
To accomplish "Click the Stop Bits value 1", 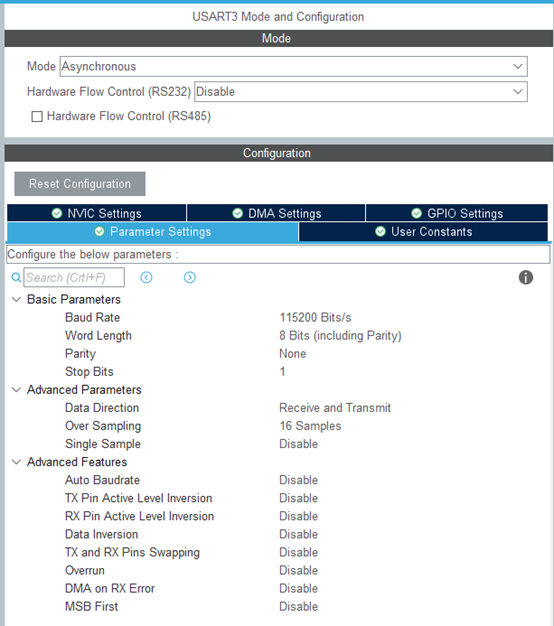I will click(x=282, y=372).
